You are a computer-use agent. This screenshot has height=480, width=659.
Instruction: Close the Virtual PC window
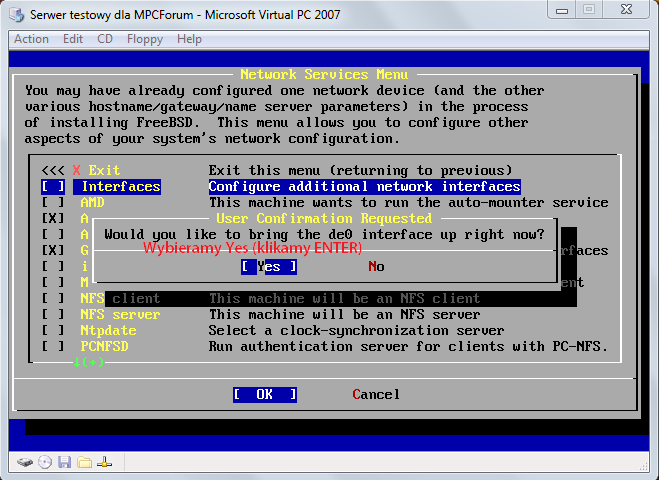(626, 10)
